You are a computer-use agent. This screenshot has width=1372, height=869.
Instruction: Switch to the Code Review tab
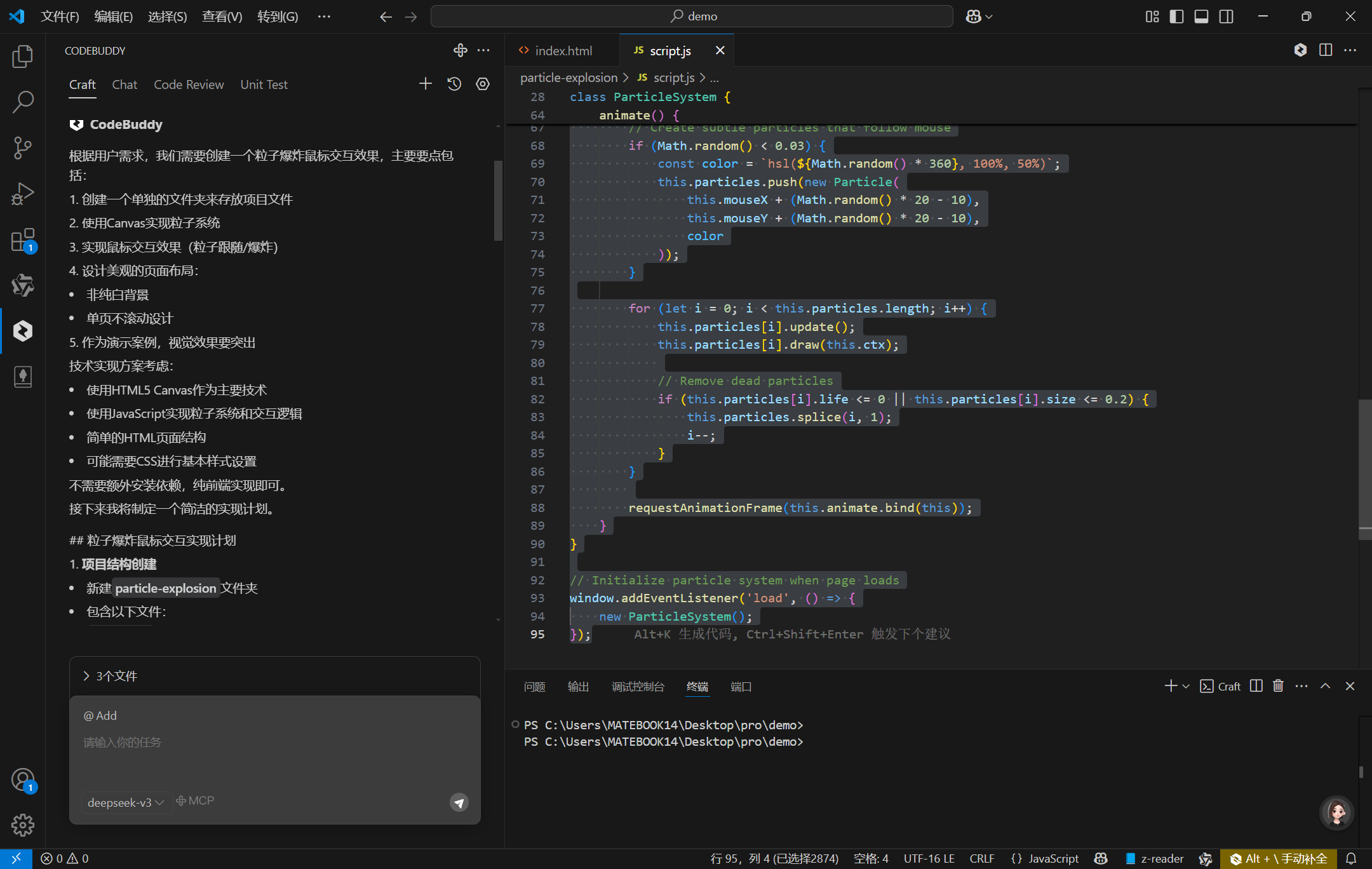point(189,84)
